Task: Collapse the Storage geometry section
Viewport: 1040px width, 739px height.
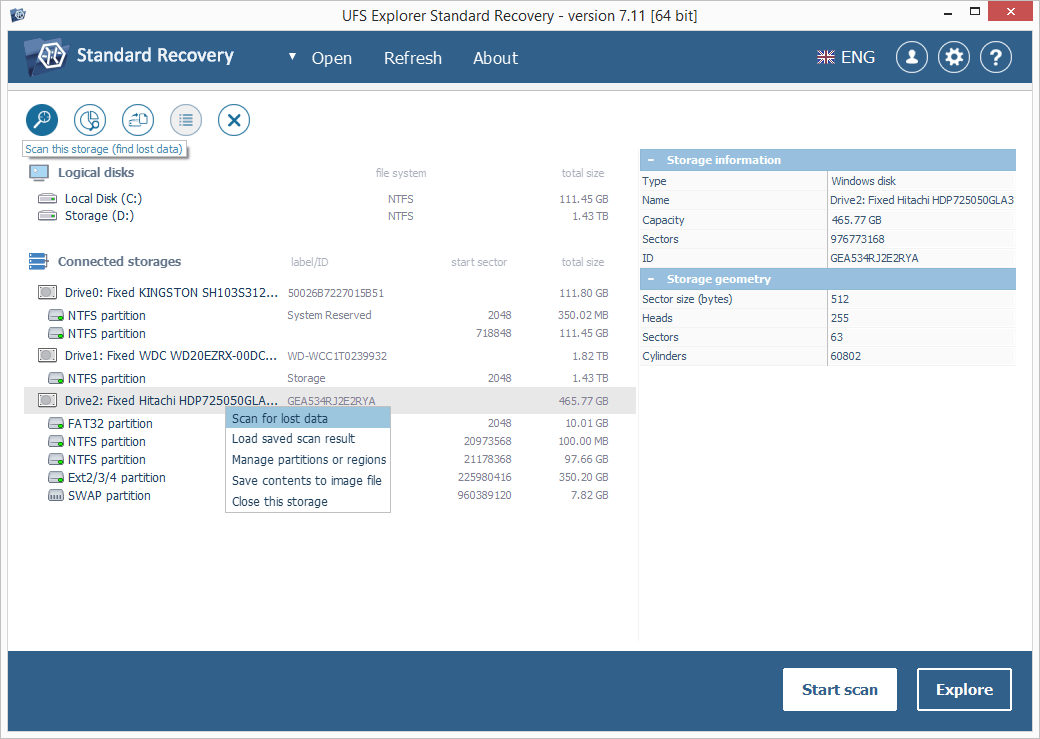Action: (651, 279)
